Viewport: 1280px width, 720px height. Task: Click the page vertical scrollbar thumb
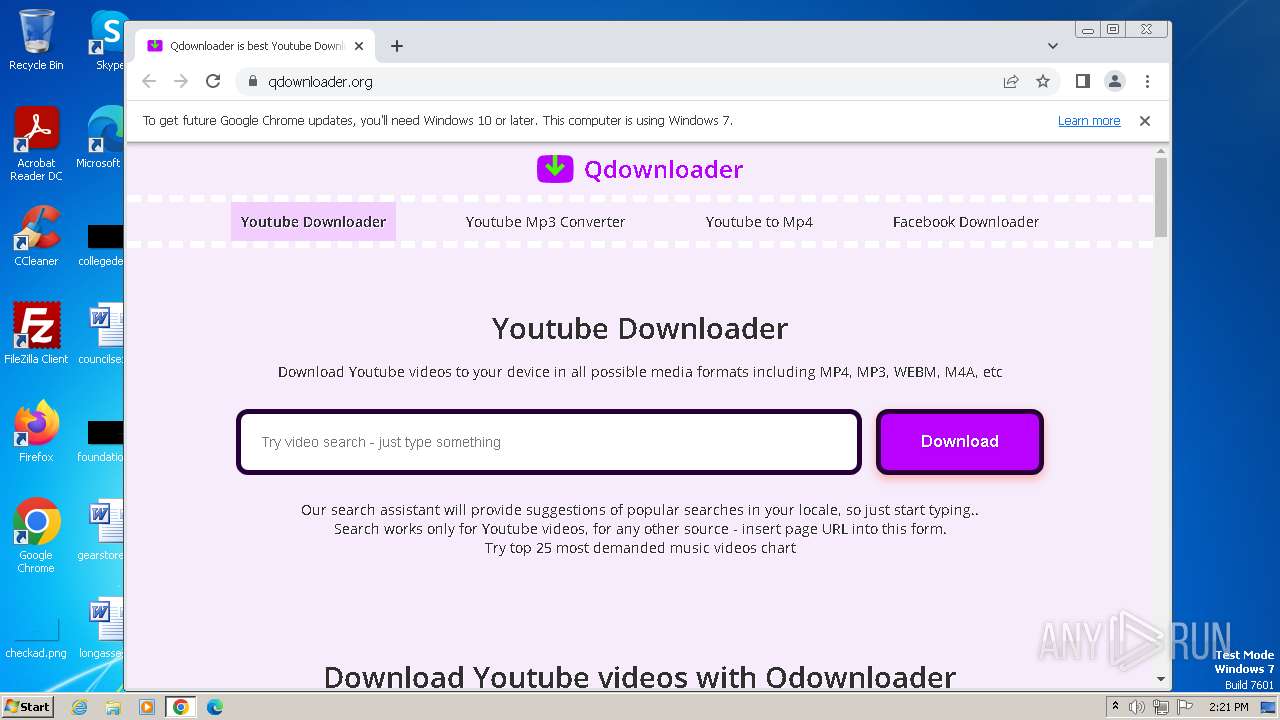click(x=1160, y=197)
